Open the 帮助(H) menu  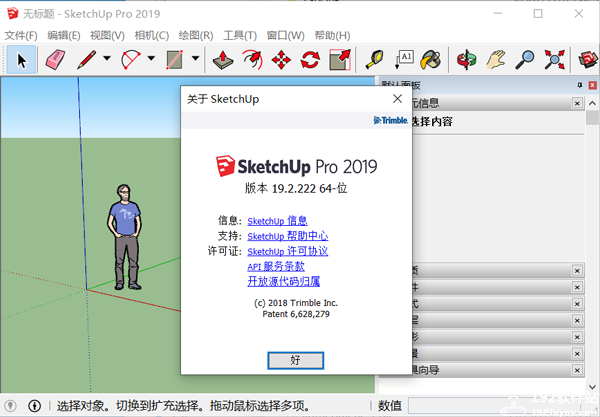[332, 36]
